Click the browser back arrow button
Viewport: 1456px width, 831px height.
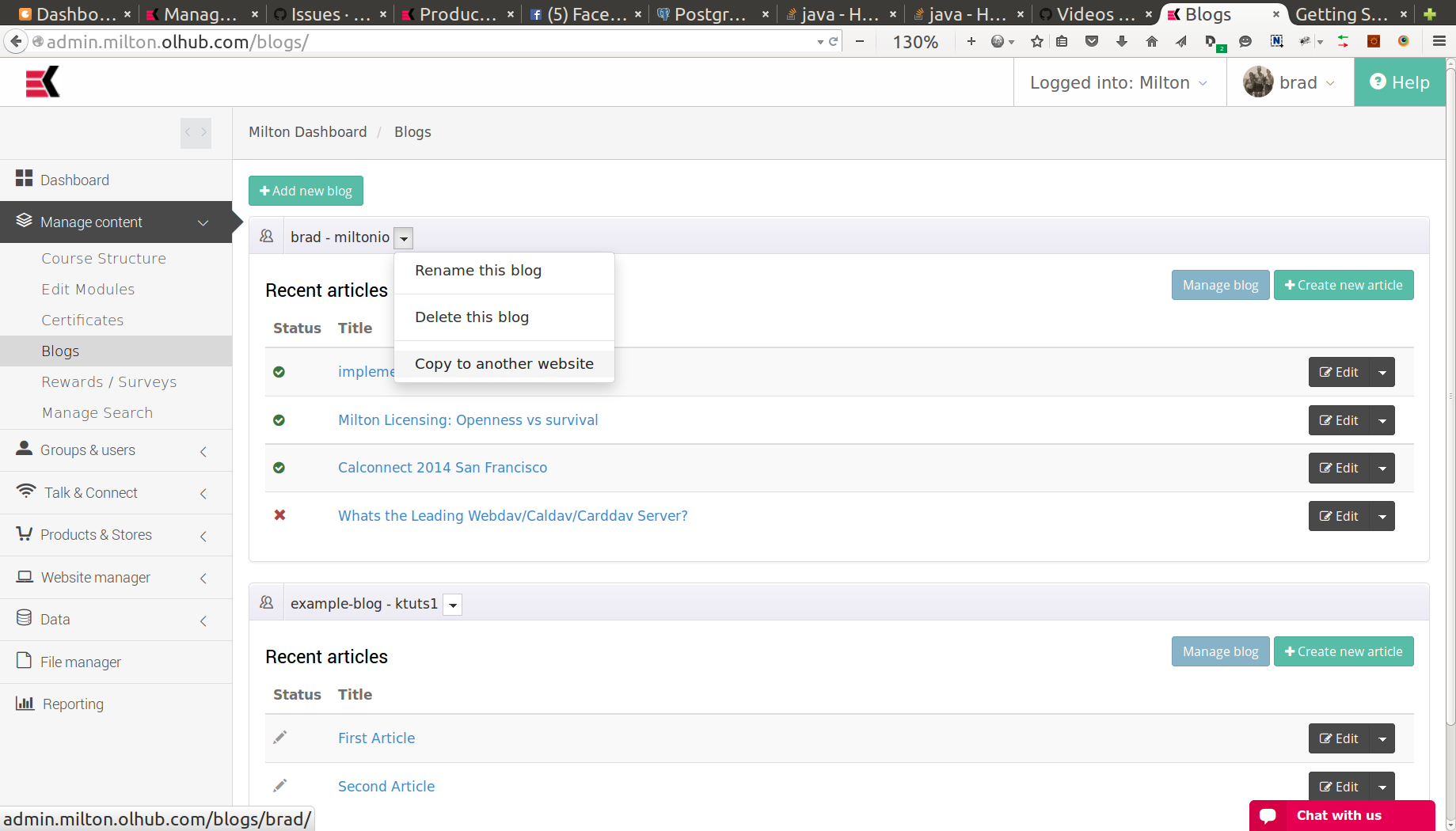[x=16, y=41]
